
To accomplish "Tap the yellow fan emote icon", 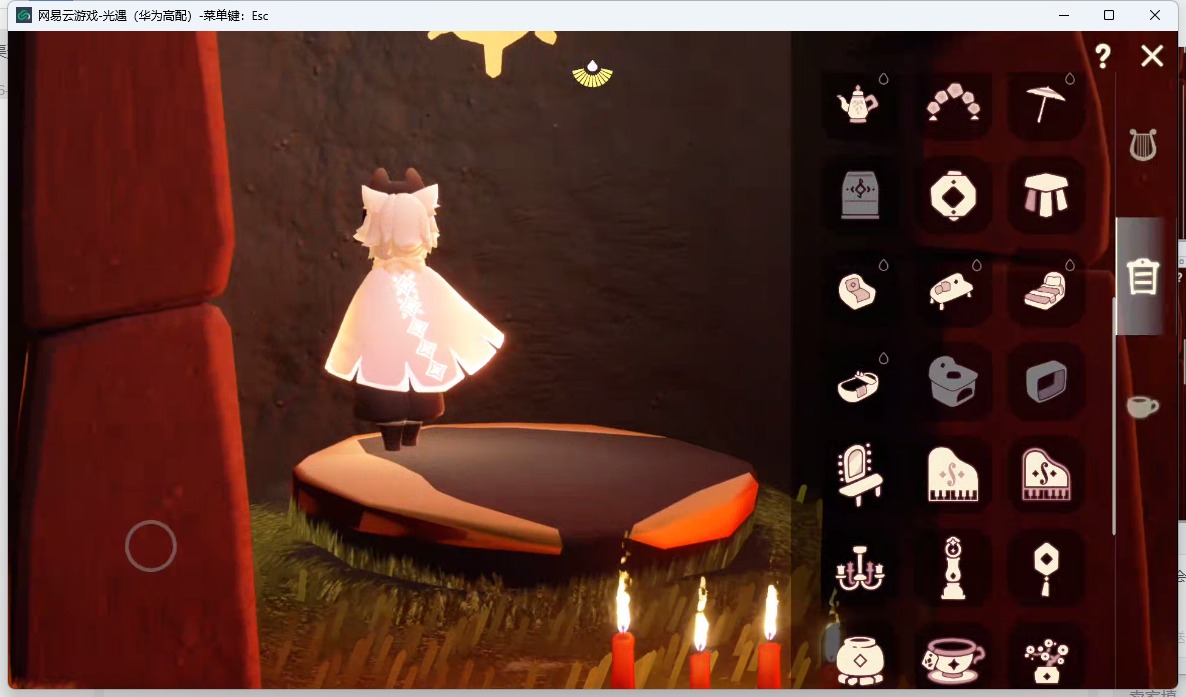I will pos(592,74).
